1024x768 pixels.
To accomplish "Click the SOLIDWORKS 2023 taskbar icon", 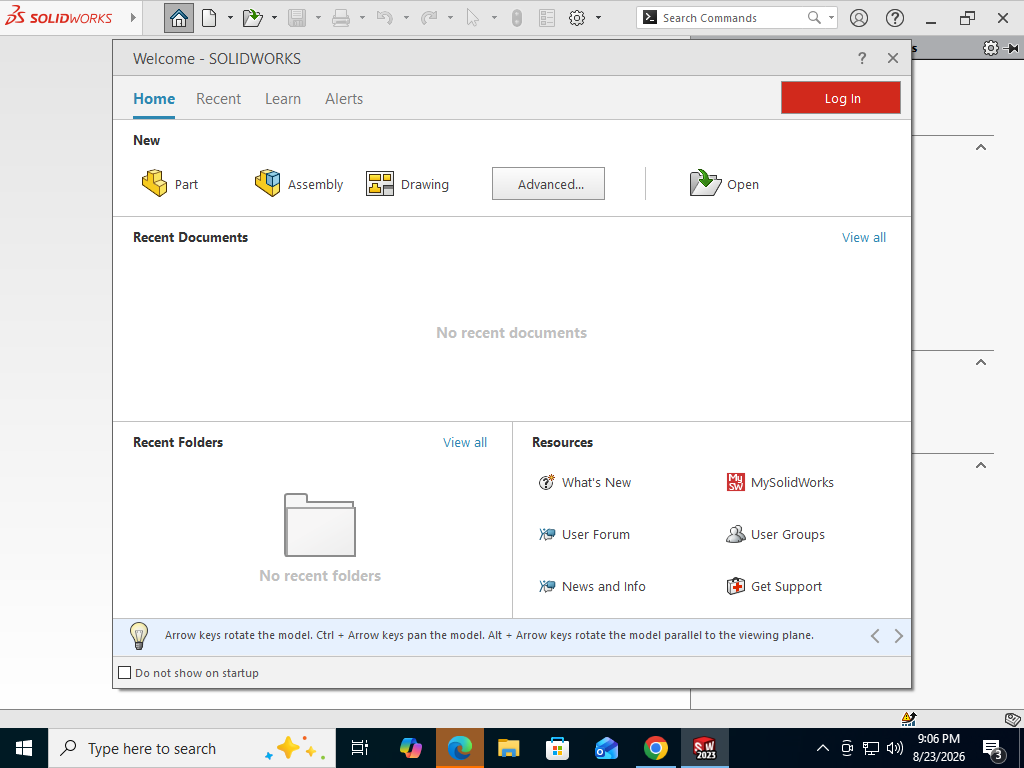I will point(705,748).
